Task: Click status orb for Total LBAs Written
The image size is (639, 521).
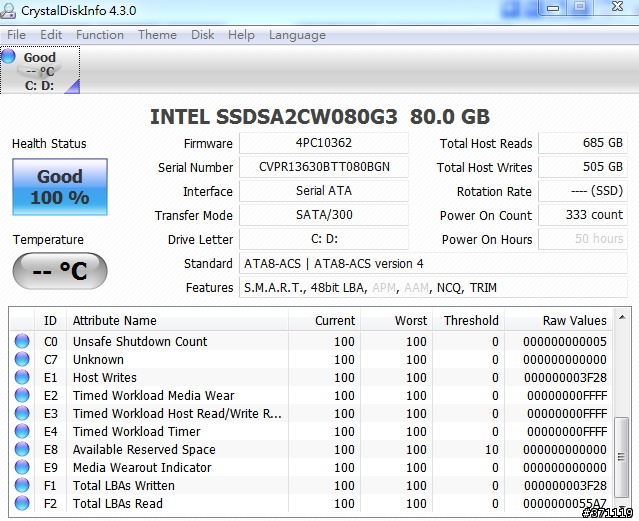Action: point(22,485)
